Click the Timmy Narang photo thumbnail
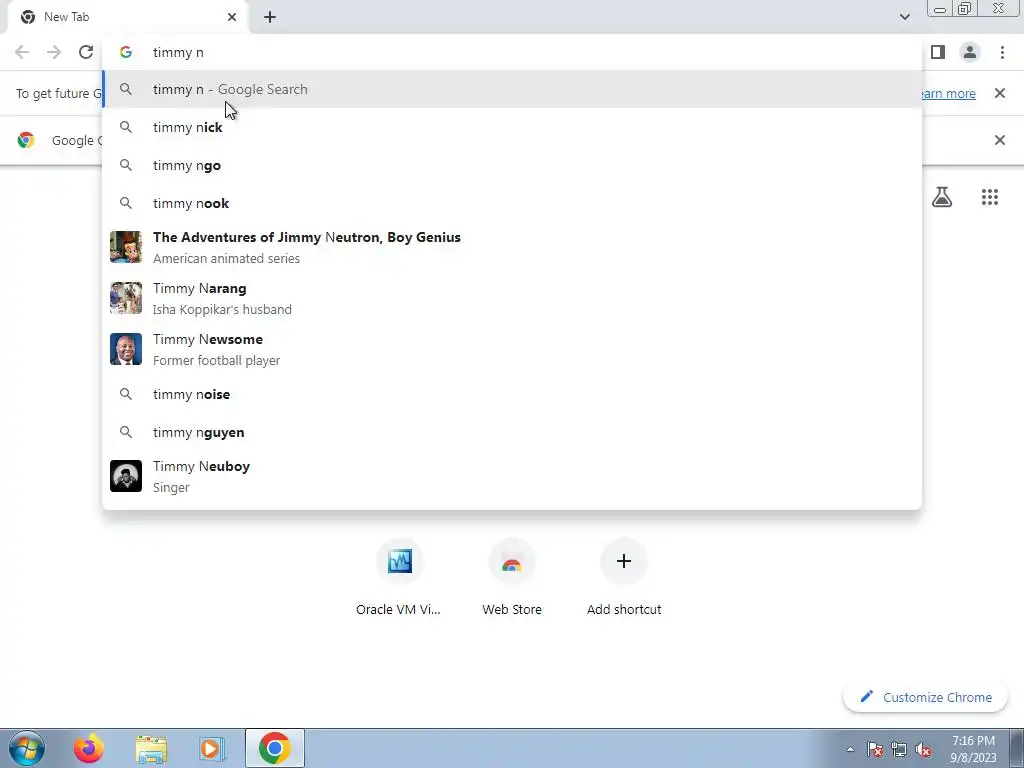The height and width of the screenshot is (768, 1024). coord(126,298)
